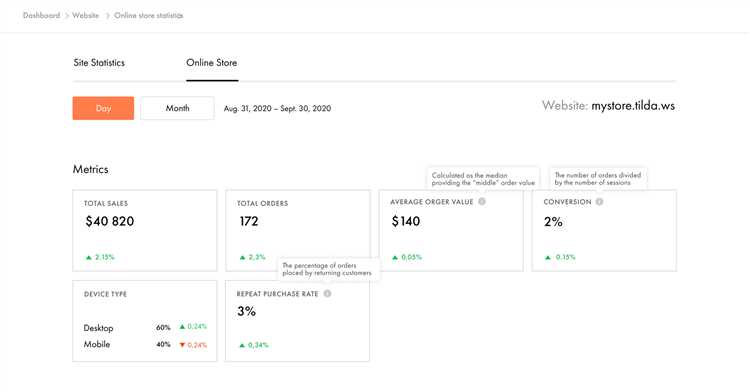This screenshot has height=392, width=750.
Task: Click red down arrow in Mobile row
Action: click(x=182, y=345)
